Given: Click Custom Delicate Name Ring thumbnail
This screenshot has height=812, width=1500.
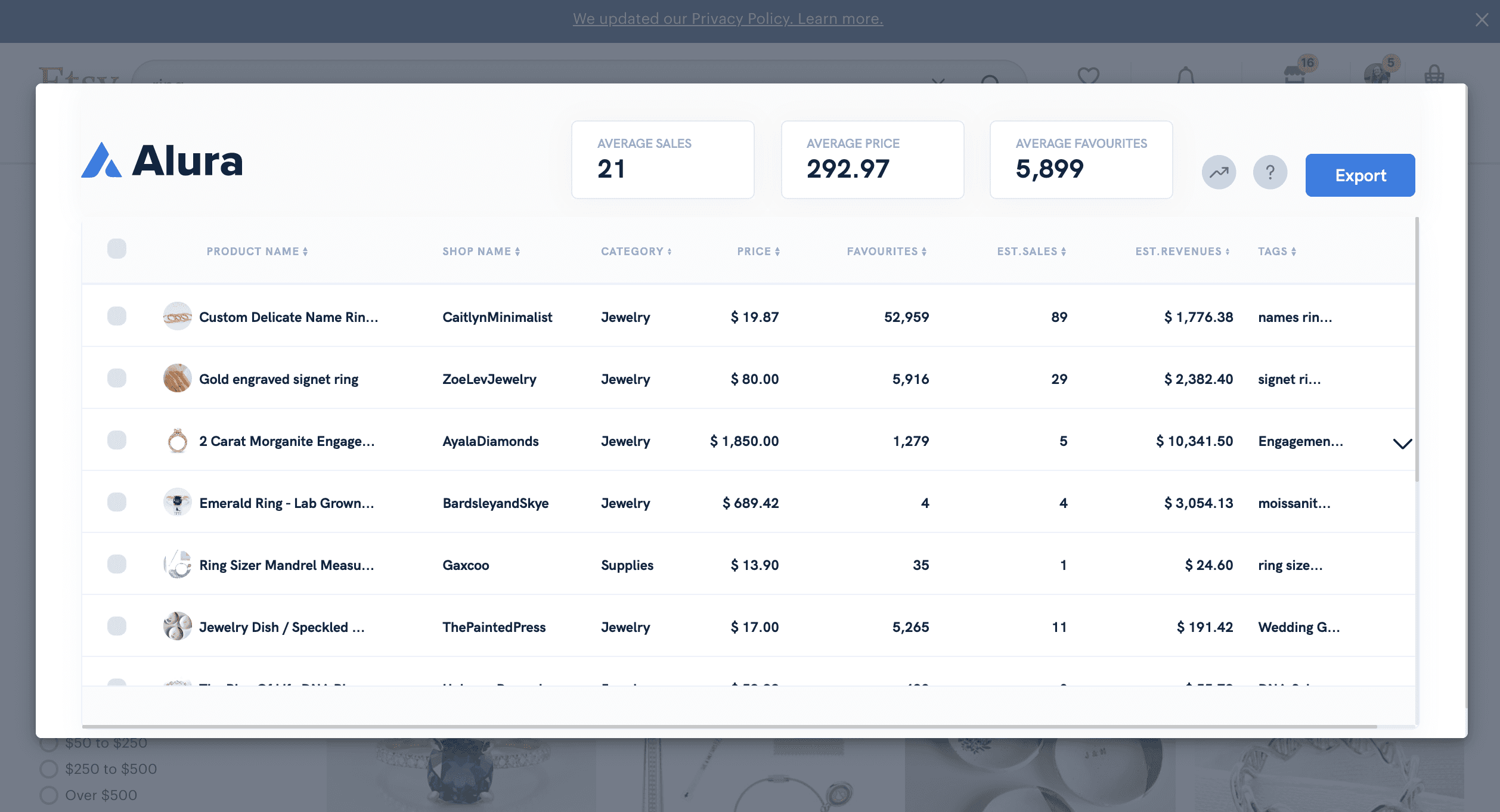Looking at the screenshot, I should tap(177, 317).
